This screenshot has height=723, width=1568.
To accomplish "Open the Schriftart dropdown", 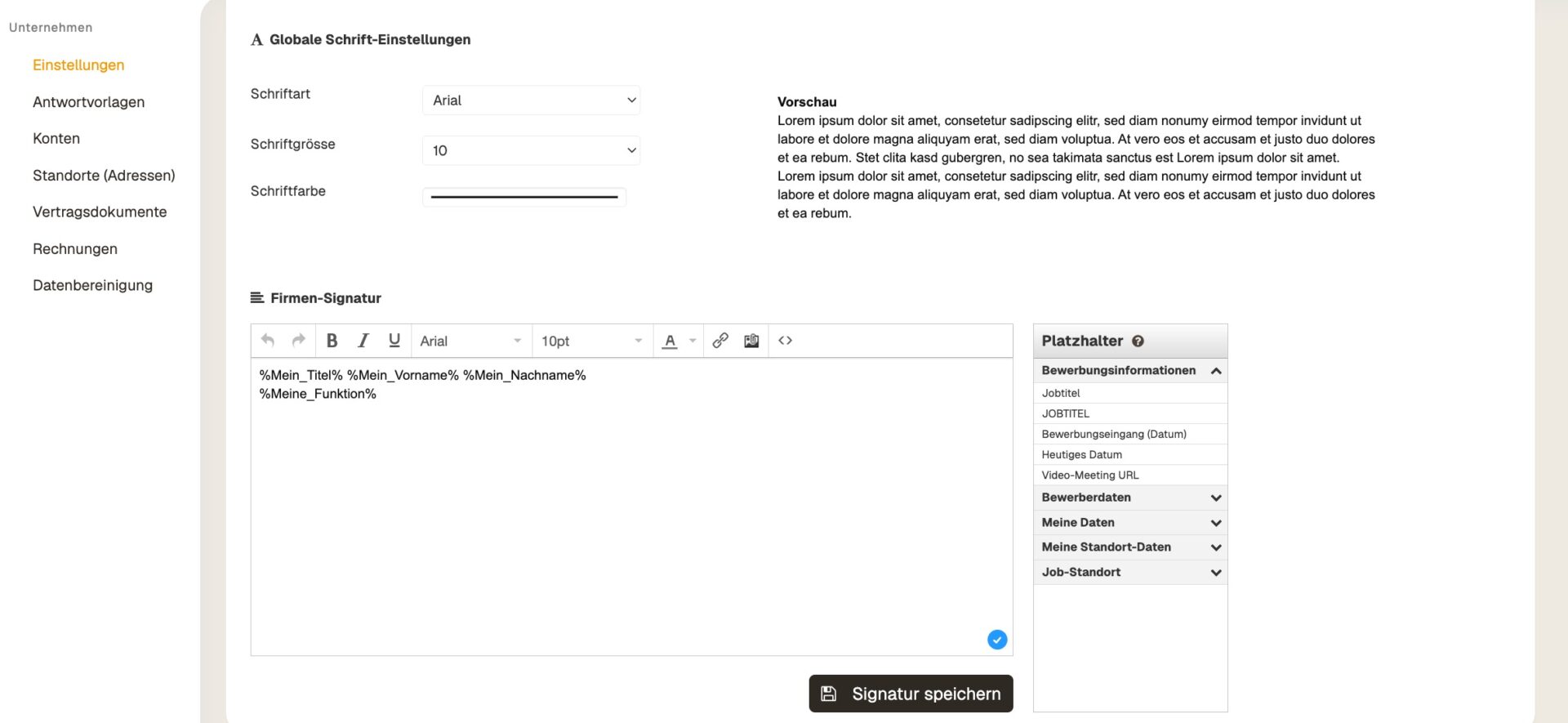I will click(531, 100).
